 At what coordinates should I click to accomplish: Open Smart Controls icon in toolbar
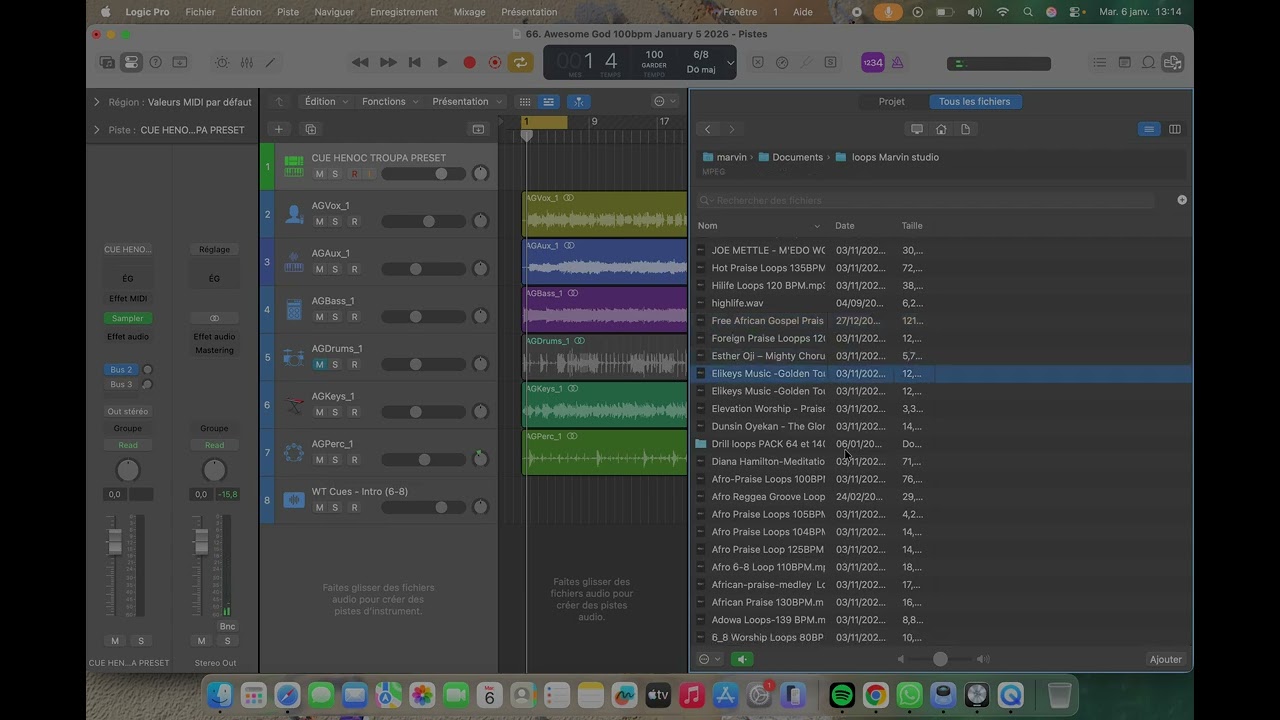(x=222, y=62)
